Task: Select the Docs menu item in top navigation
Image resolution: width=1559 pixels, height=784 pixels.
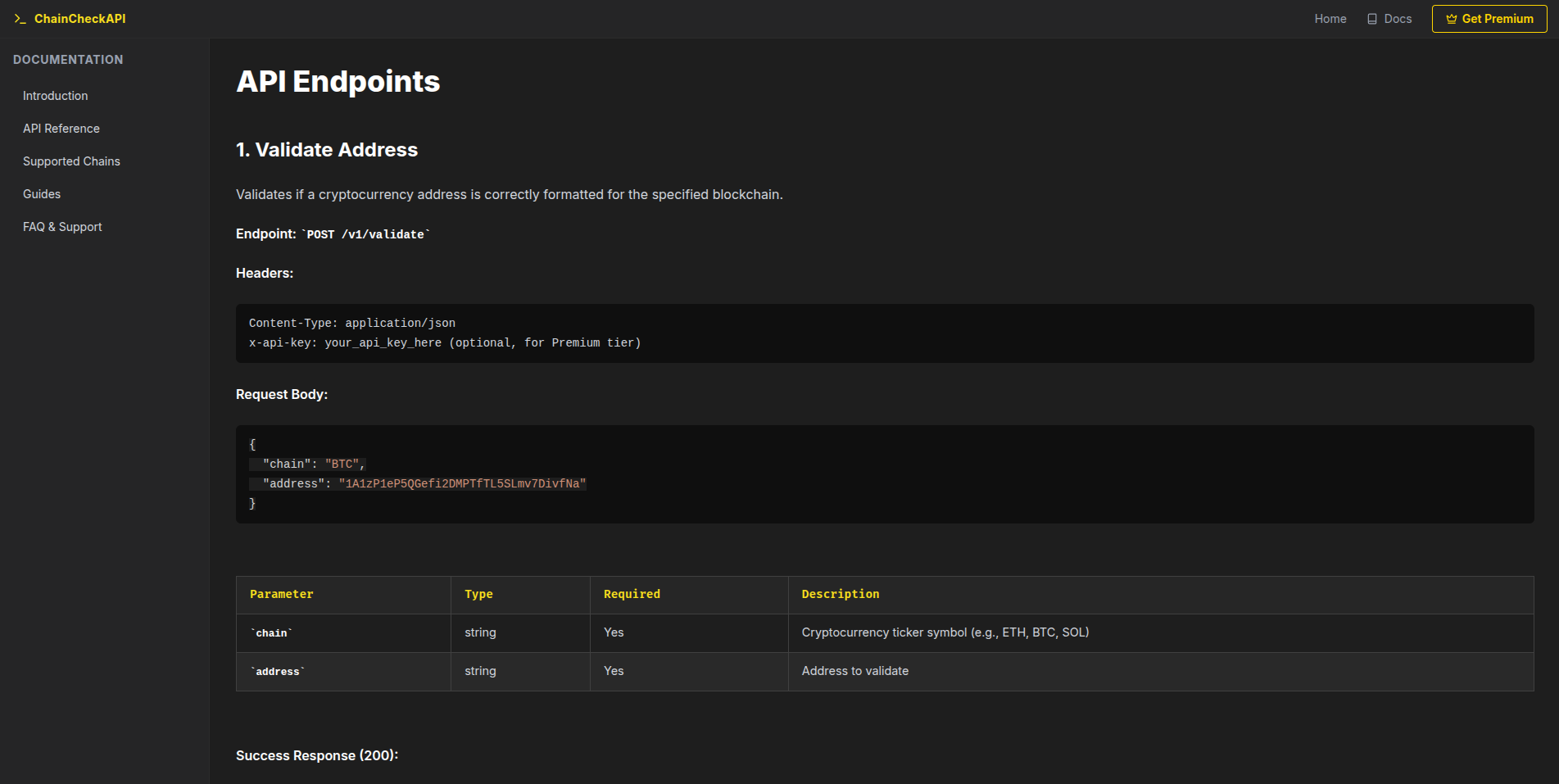Action: [x=1397, y=18]
